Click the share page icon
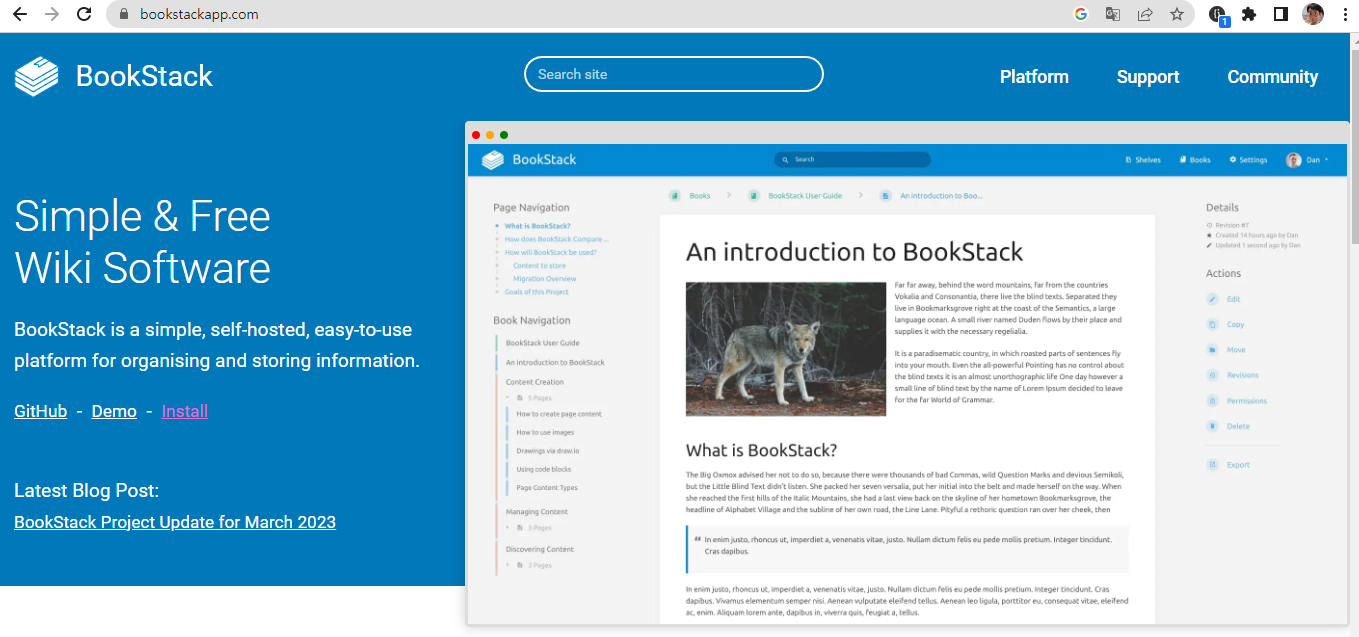 pos(1145,14)
